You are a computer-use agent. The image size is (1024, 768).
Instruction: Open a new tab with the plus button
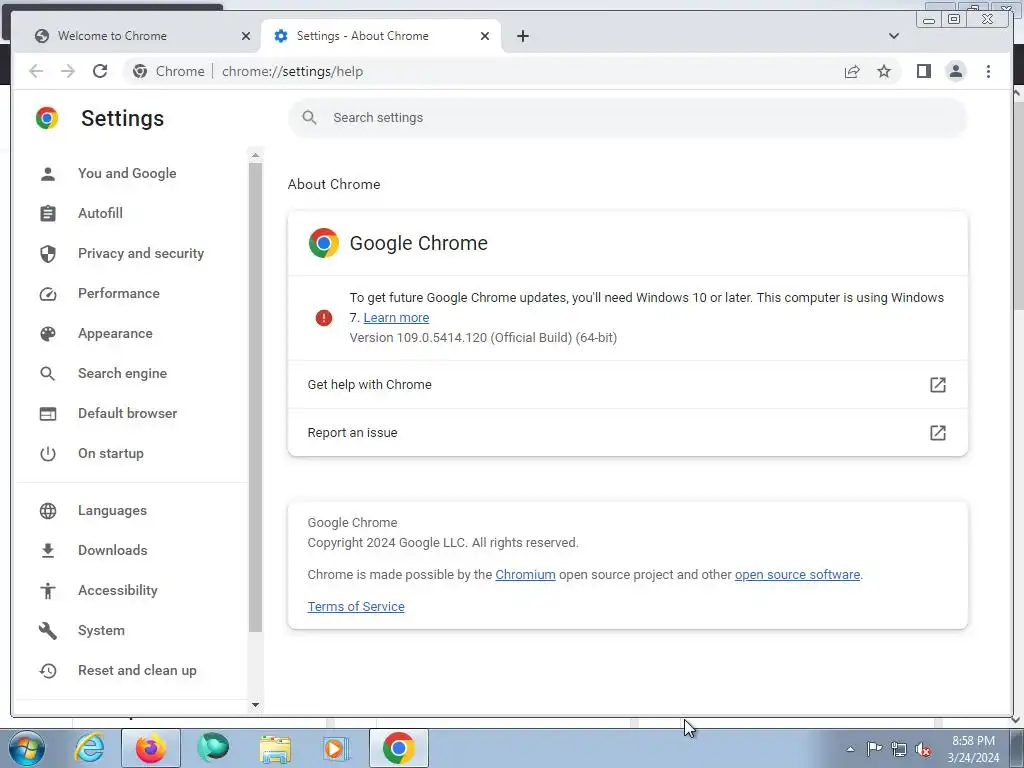point(522,36)
